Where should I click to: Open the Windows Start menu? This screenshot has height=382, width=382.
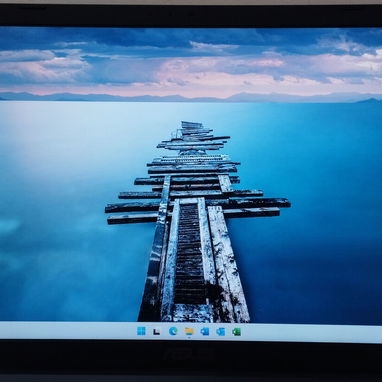(x=141, y=331)
